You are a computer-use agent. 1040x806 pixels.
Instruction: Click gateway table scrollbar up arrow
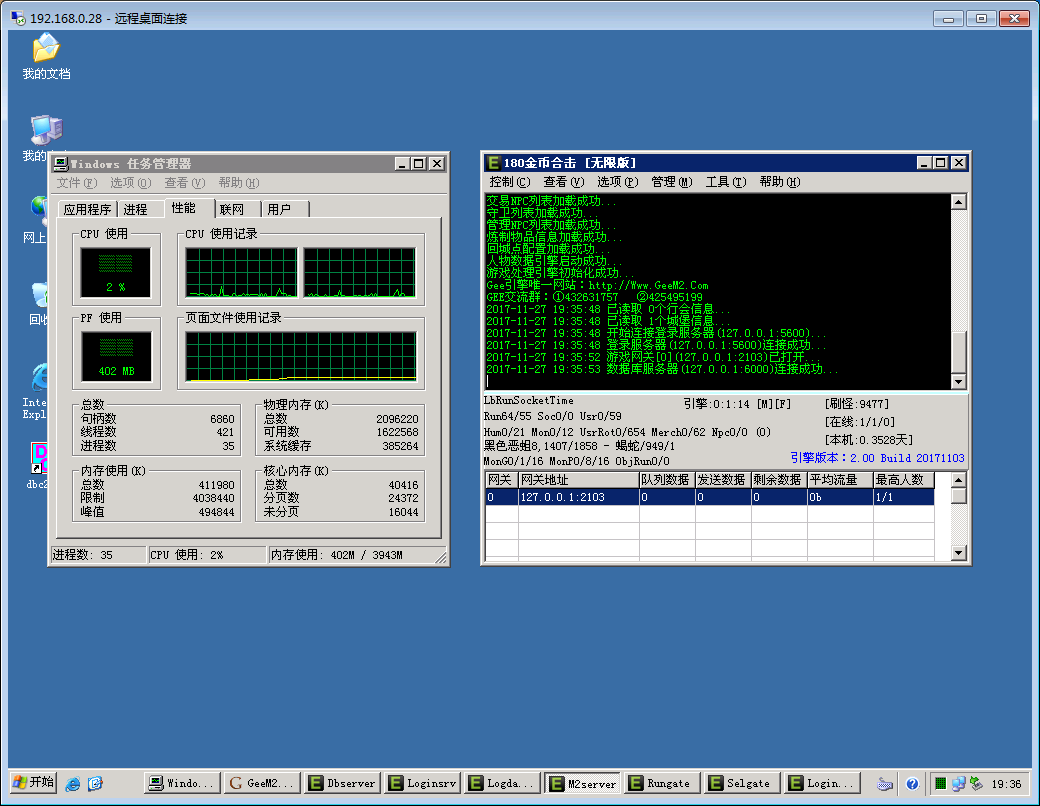(958, 480)
